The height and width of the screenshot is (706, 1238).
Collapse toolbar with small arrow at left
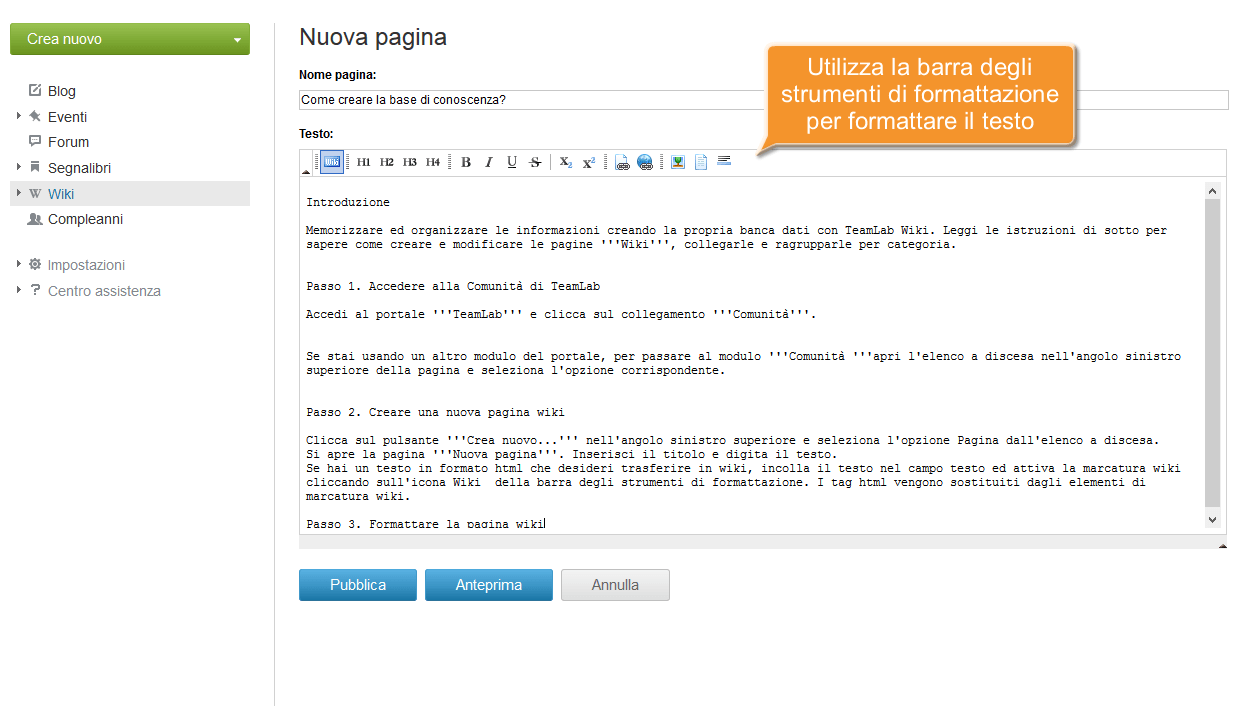click(306, 172)
